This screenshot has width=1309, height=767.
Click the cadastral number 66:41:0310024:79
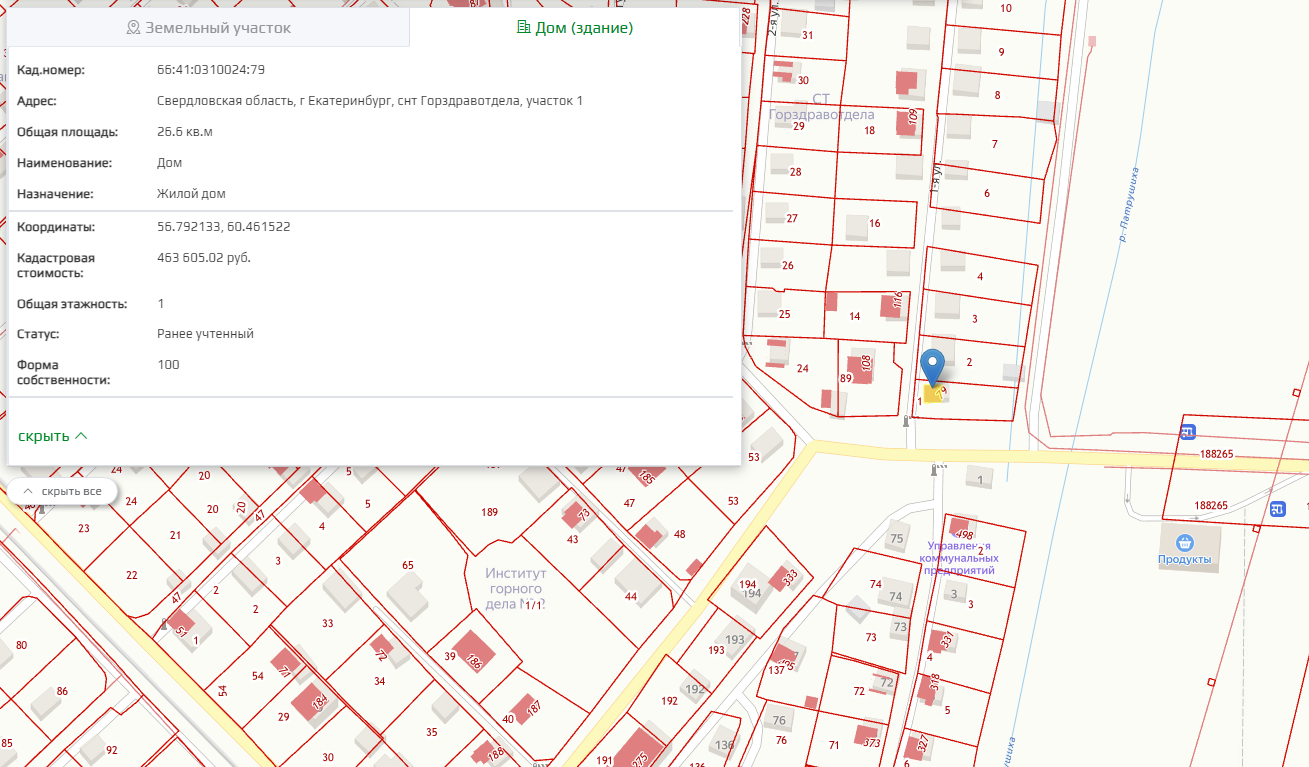point(211,70)
